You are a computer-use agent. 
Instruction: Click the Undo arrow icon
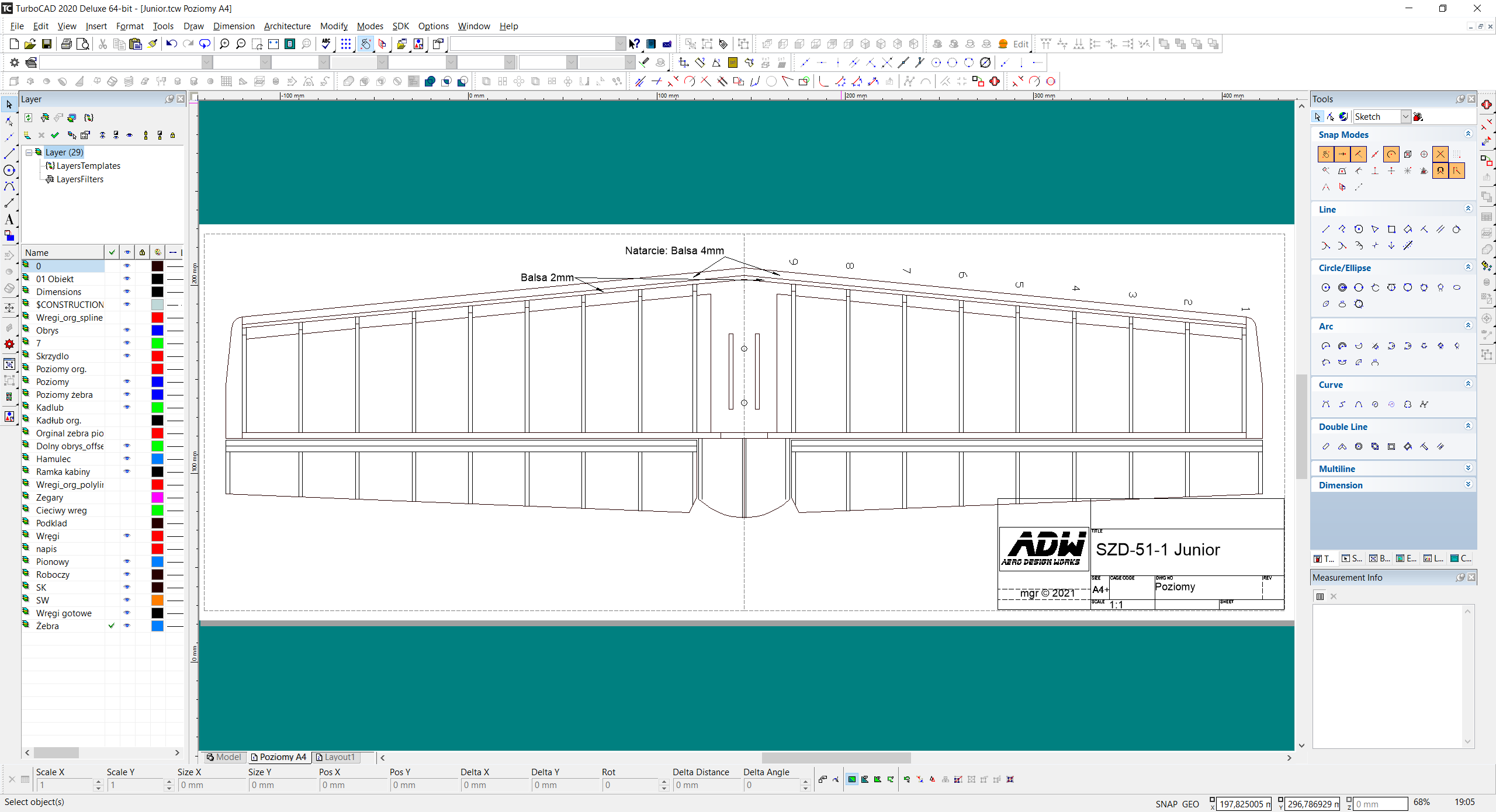tap(171, 44)
